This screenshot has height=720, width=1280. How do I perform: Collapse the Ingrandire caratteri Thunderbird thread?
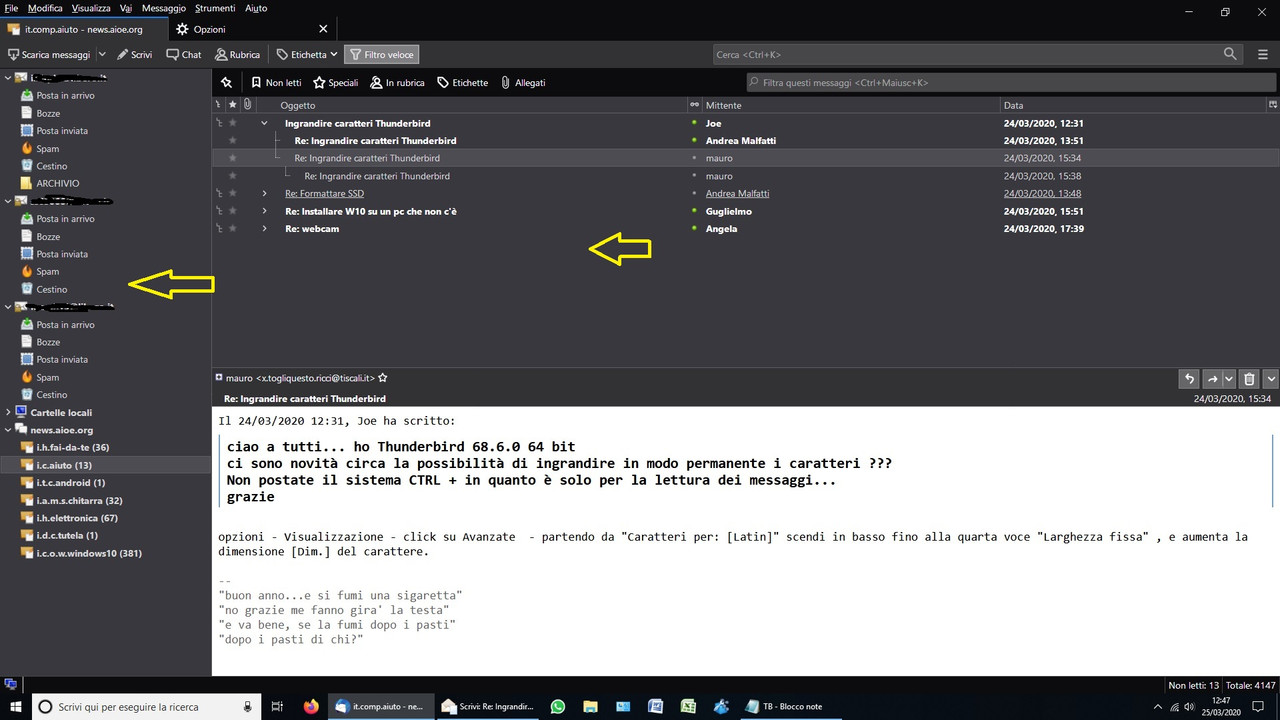[265, 123]
